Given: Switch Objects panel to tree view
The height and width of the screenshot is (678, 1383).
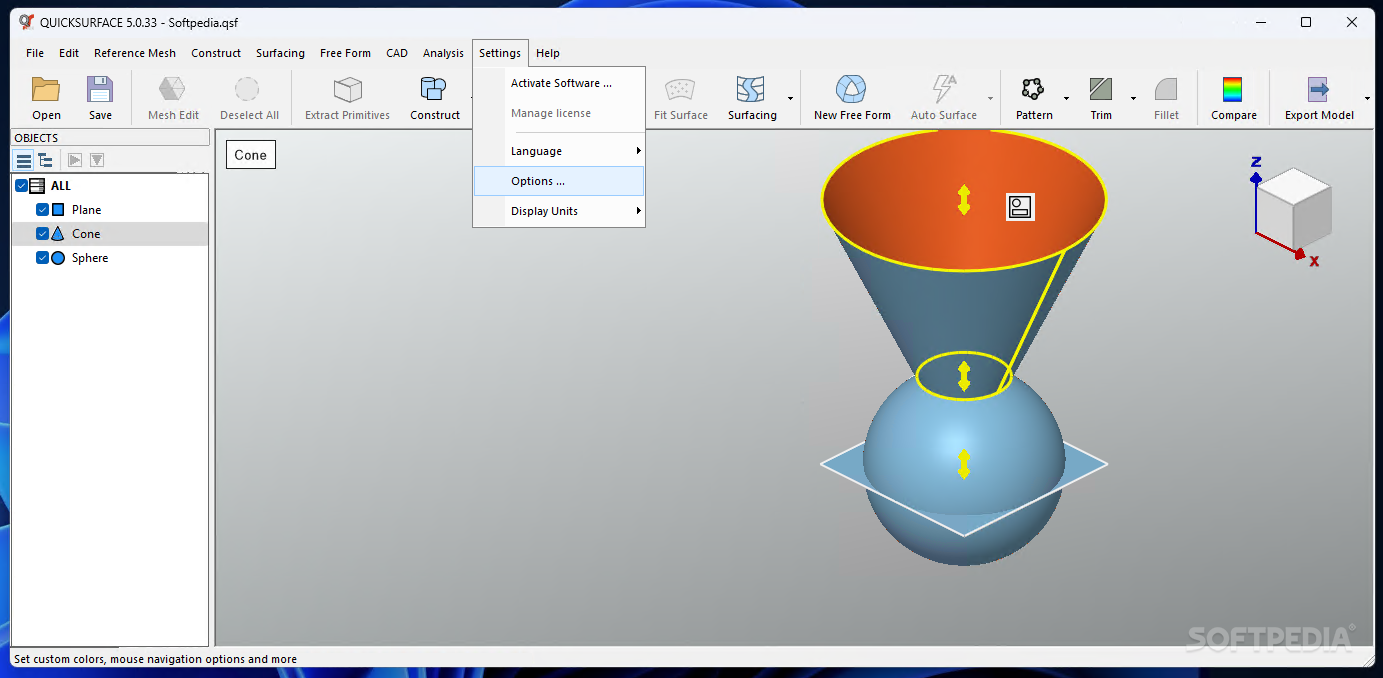Looking at the screenshot, I should pos(46,160).
